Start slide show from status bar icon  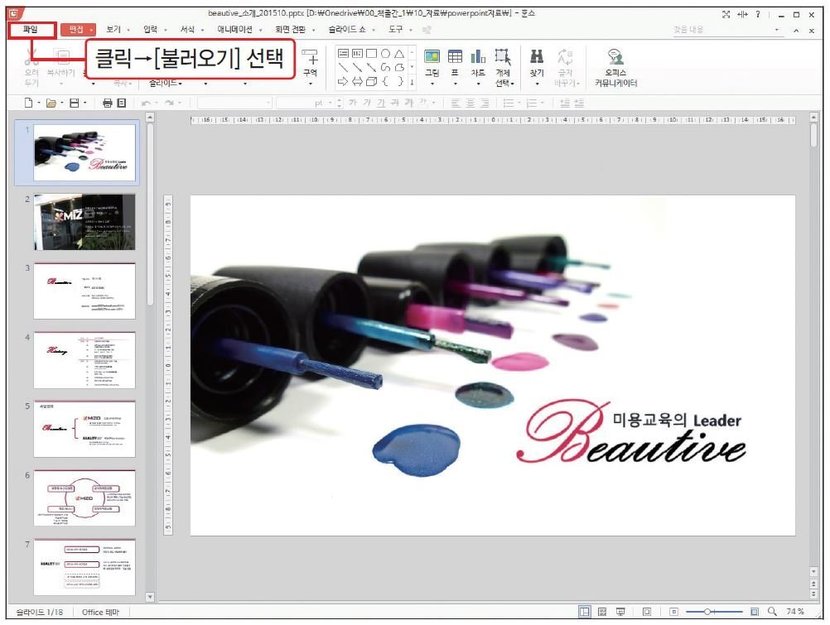pyautogui.click(x=620, y=612)
